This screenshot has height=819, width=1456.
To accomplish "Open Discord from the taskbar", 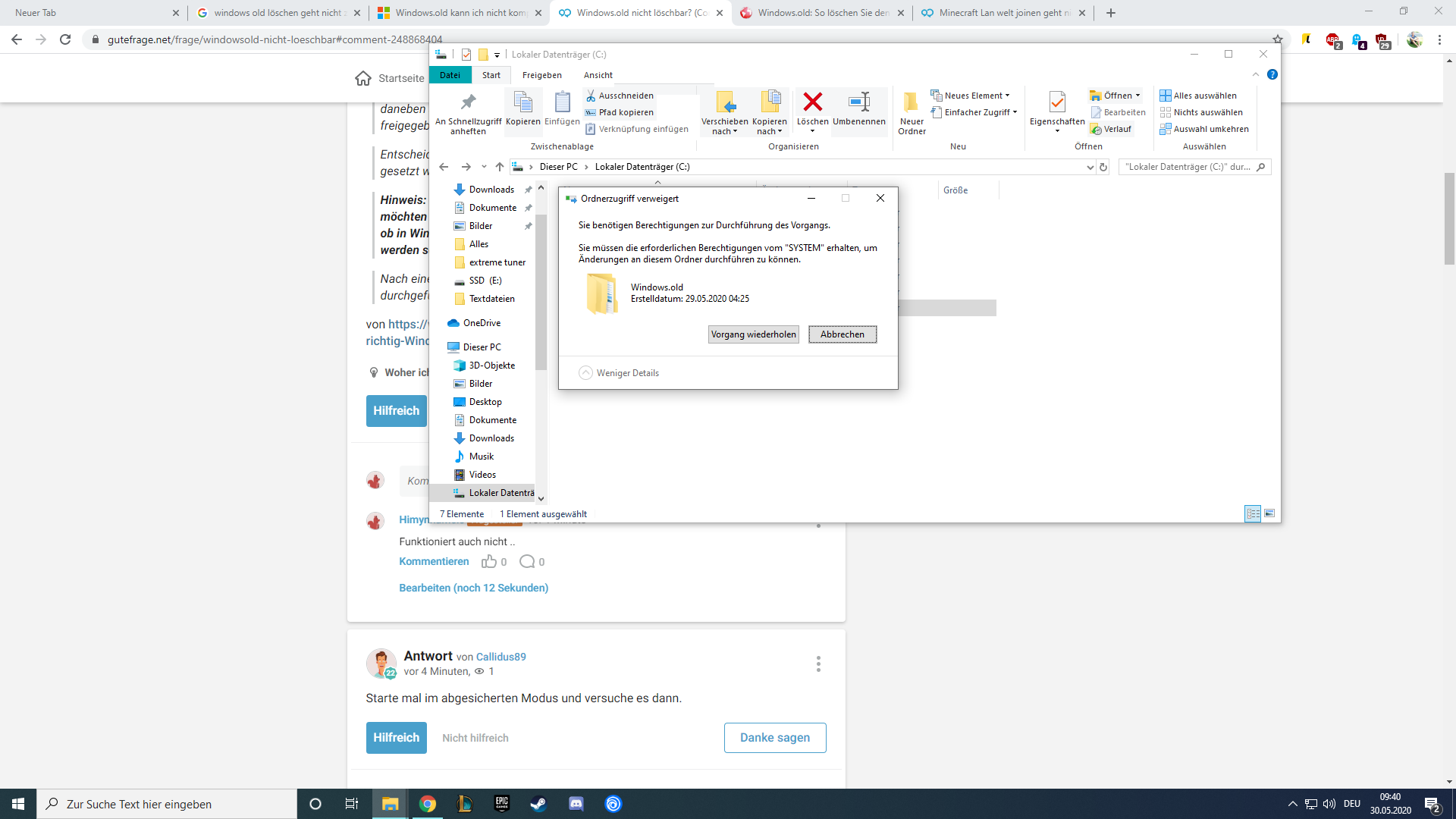I will pos(576,804).
